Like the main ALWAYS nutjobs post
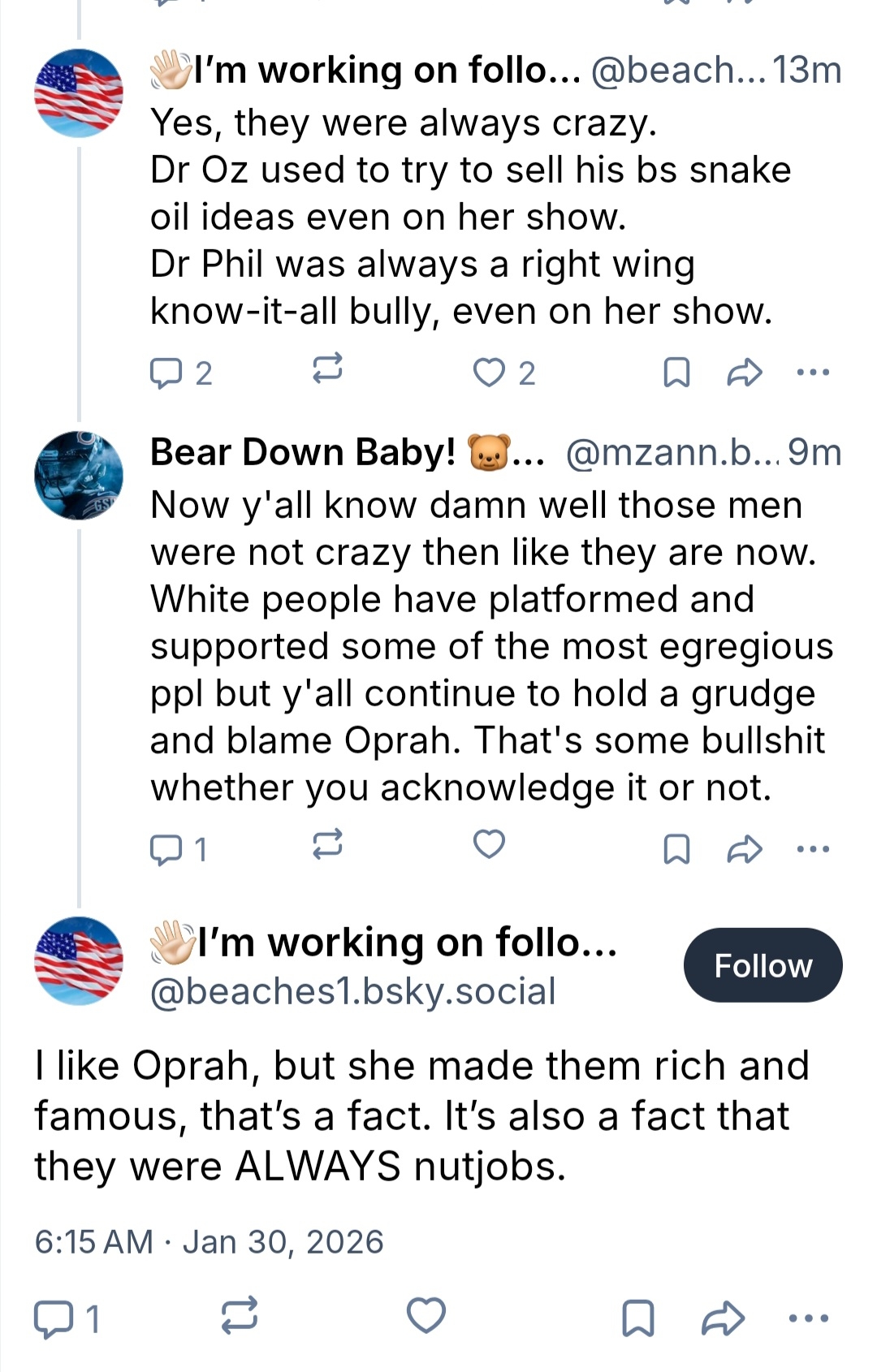This screenshot has width=877, height=1372. point(426,1315)
